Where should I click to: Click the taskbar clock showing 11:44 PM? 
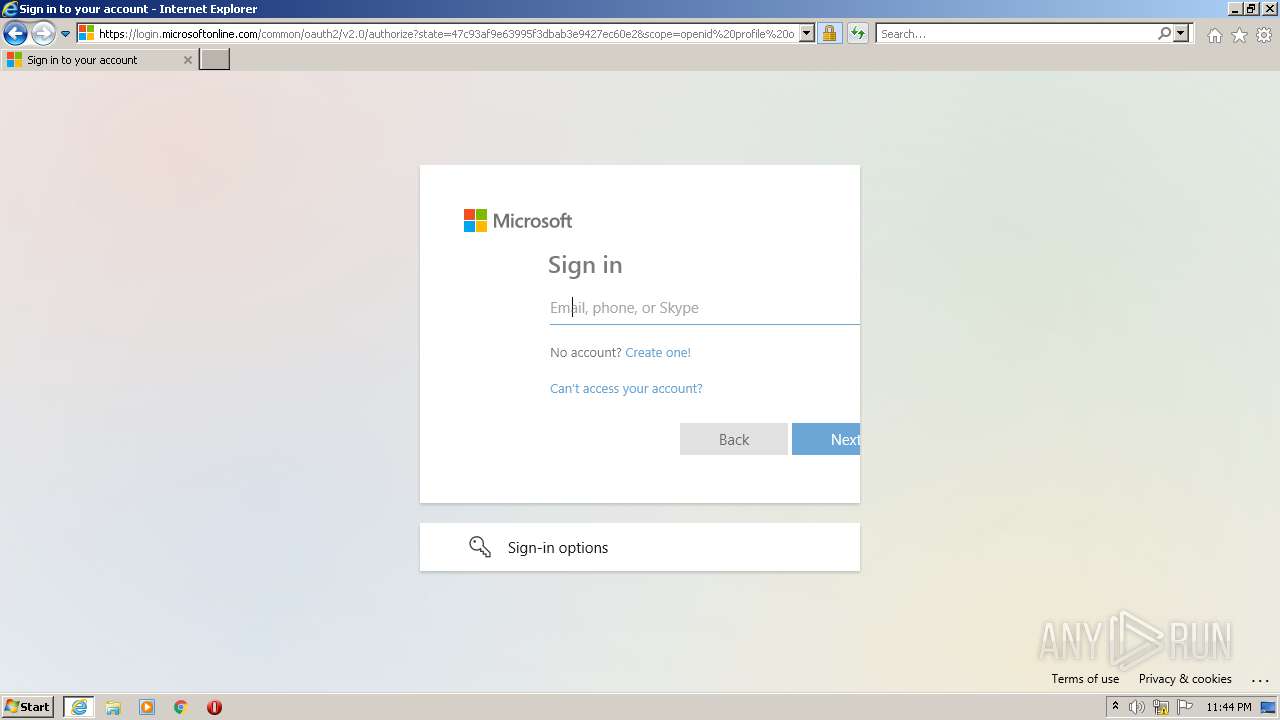point(1229,707)
